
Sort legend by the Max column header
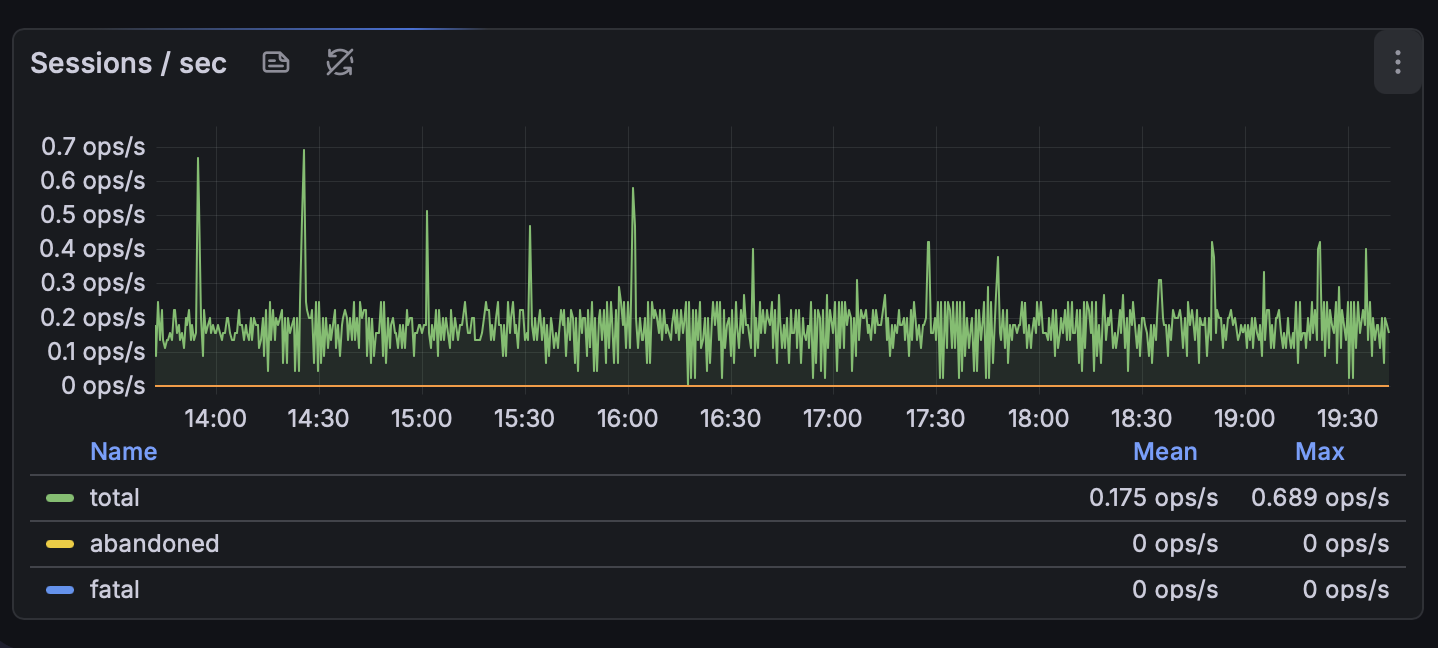(x=1319, y=452)
